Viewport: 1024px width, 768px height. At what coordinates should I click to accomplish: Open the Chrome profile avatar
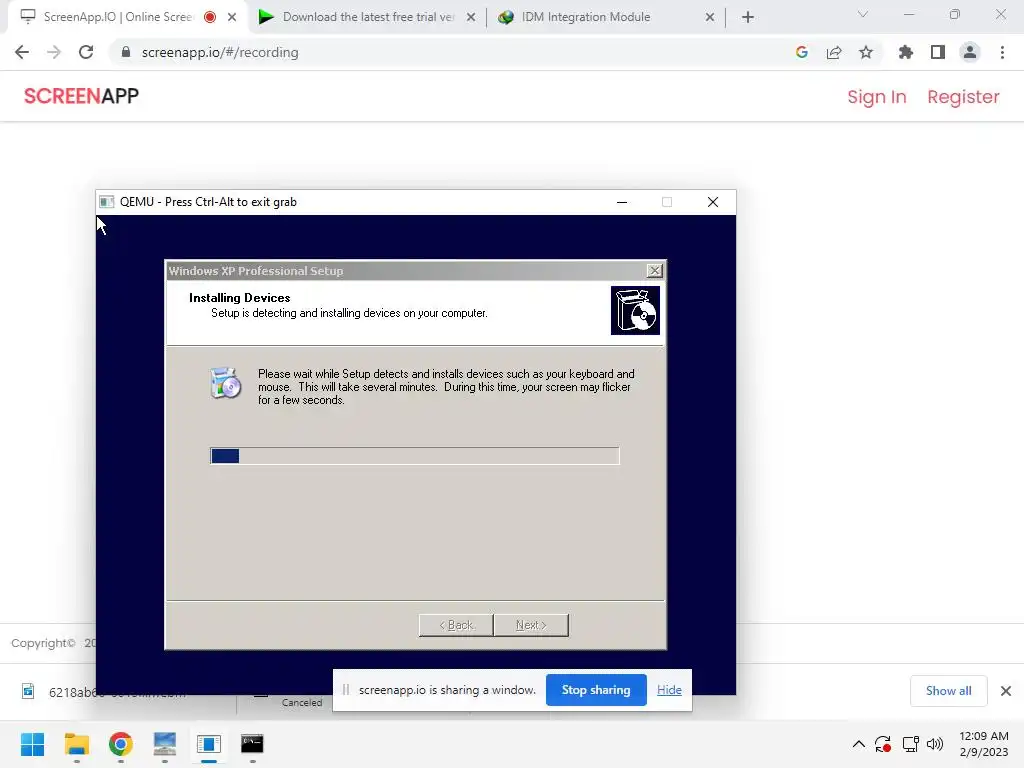click(x=970, y=52)
